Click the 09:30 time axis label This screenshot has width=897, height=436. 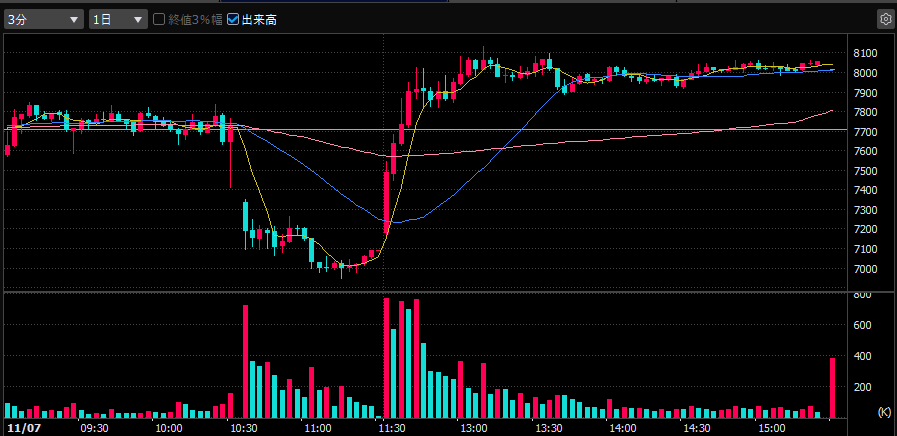click(x=95, y=428)
